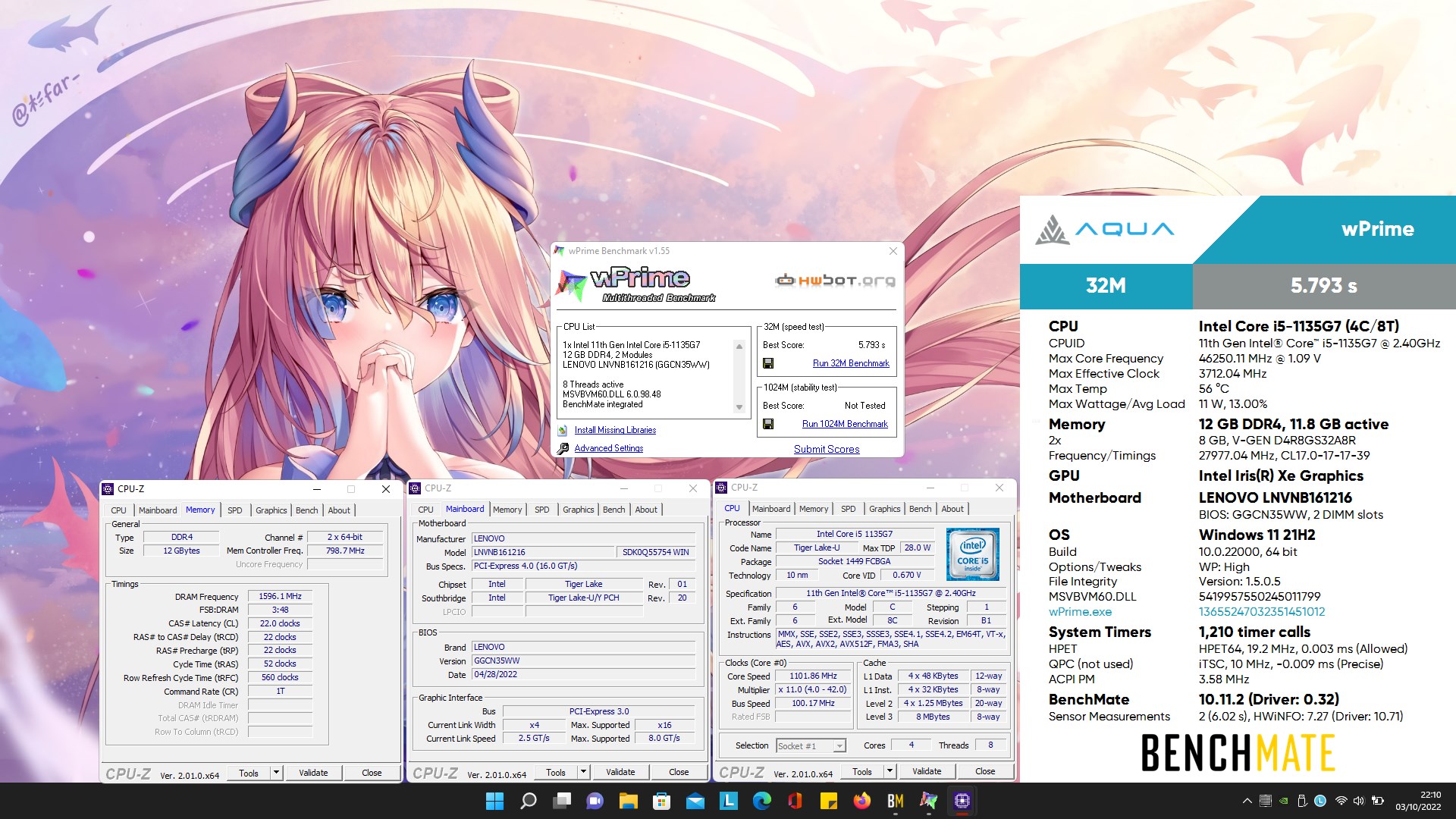
Task: Click the BIOS Date 04/28/2022 field
Action: pos(583,674)
